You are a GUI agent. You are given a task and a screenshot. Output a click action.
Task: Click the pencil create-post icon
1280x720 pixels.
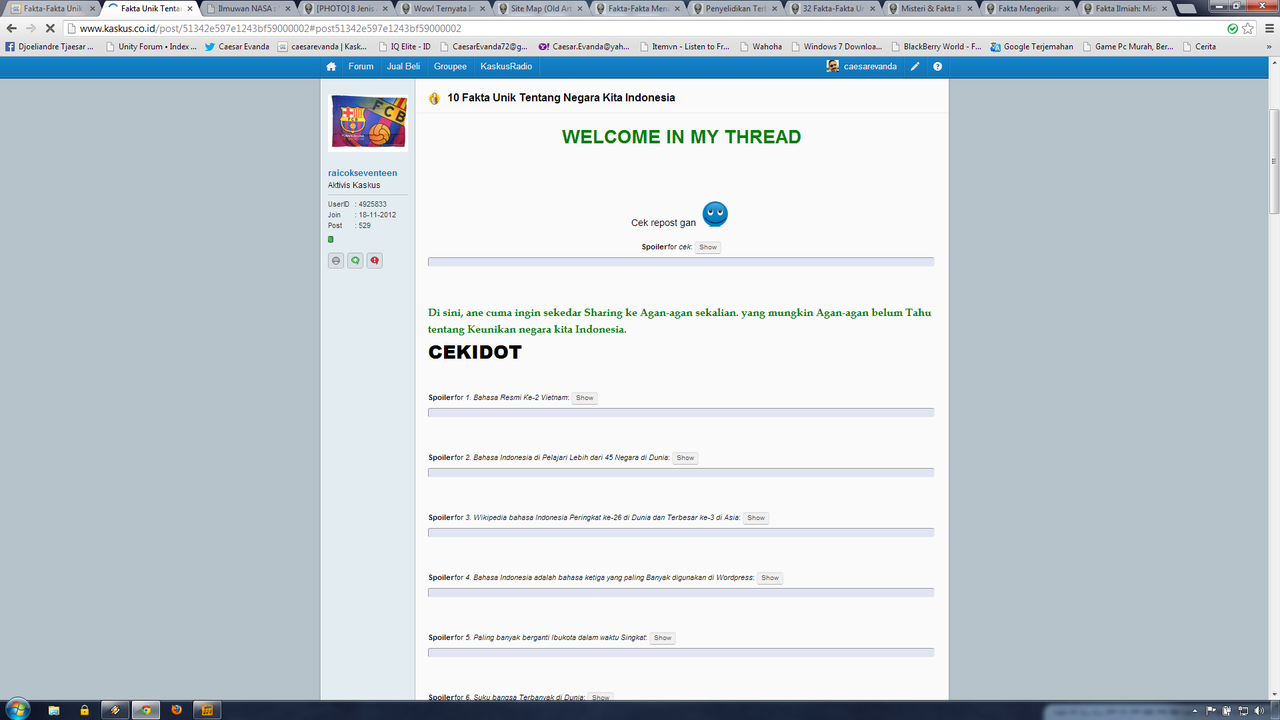click(x=915, y=67)
